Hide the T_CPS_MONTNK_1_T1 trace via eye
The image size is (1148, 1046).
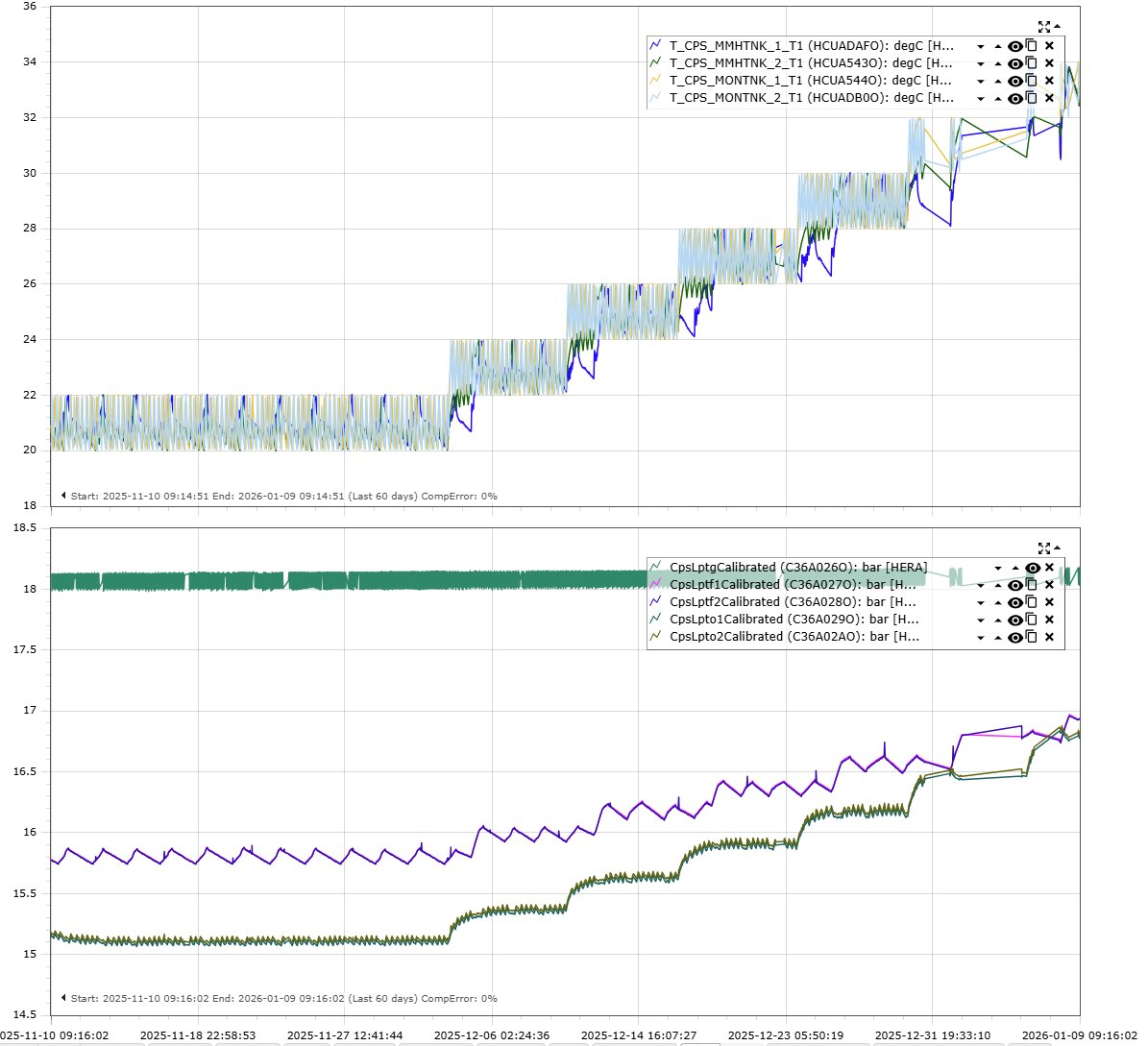click(x=1014, y=82)
